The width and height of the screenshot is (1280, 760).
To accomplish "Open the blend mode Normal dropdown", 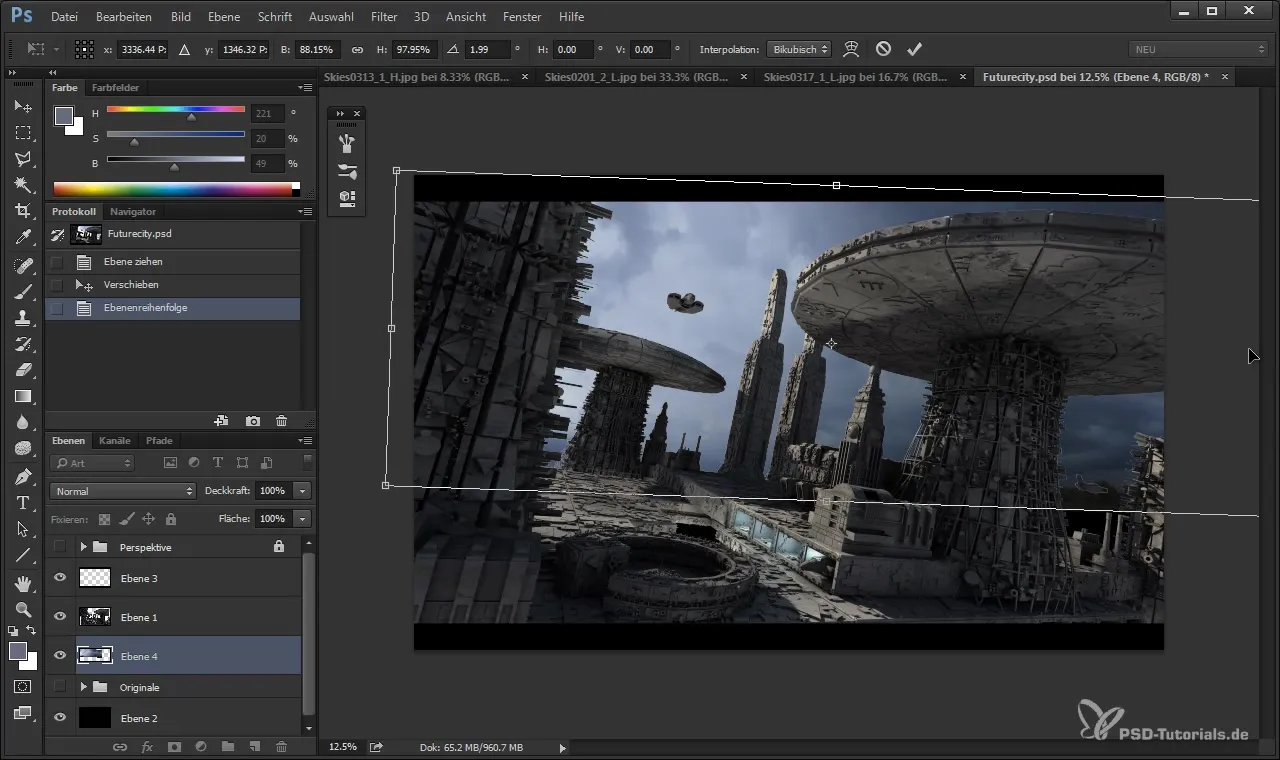I will 123,491.
